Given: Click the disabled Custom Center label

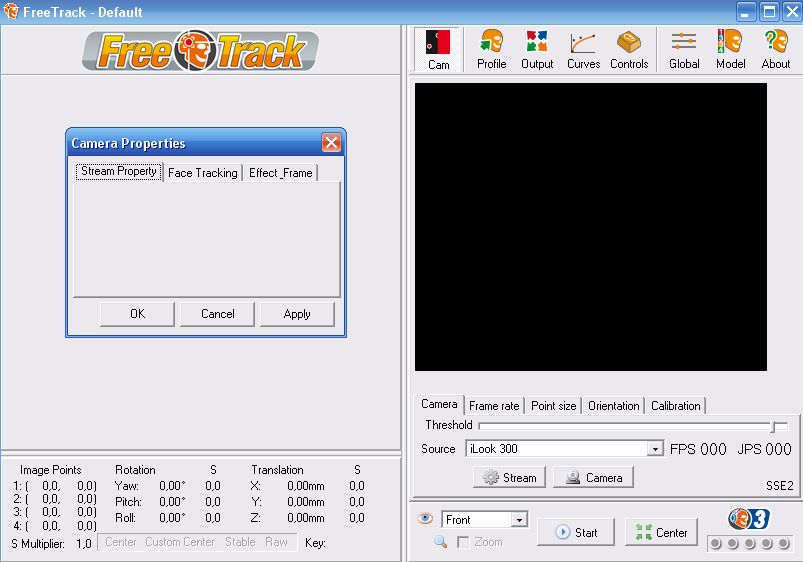Looking at the screenshot, I should (180, 542).
